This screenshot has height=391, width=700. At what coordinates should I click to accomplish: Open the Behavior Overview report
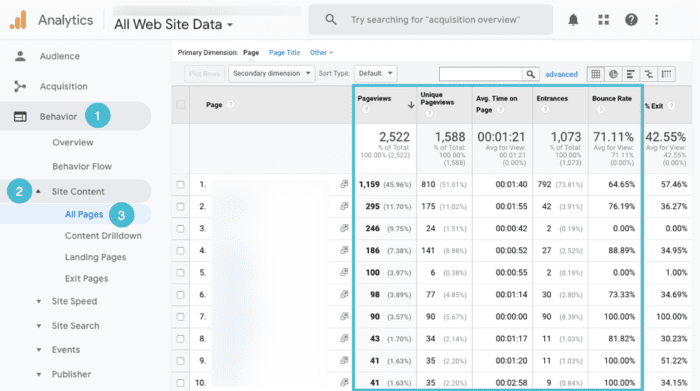click(73, 142)
